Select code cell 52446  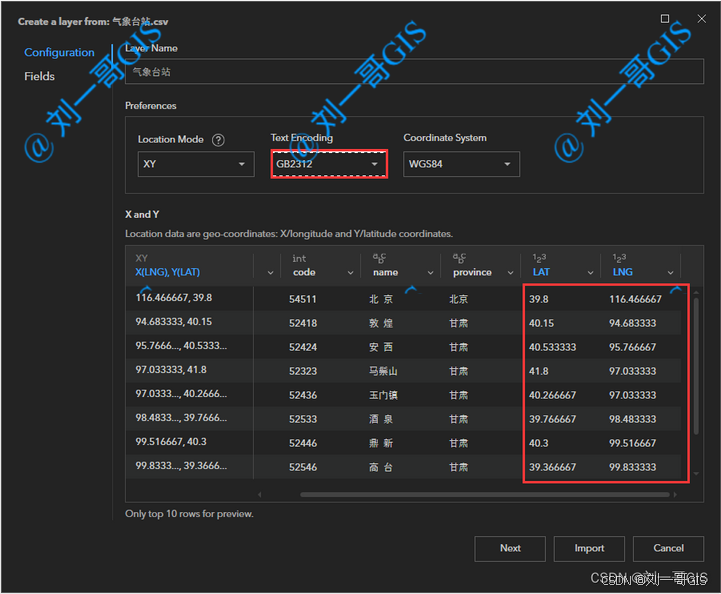point(303,443)
